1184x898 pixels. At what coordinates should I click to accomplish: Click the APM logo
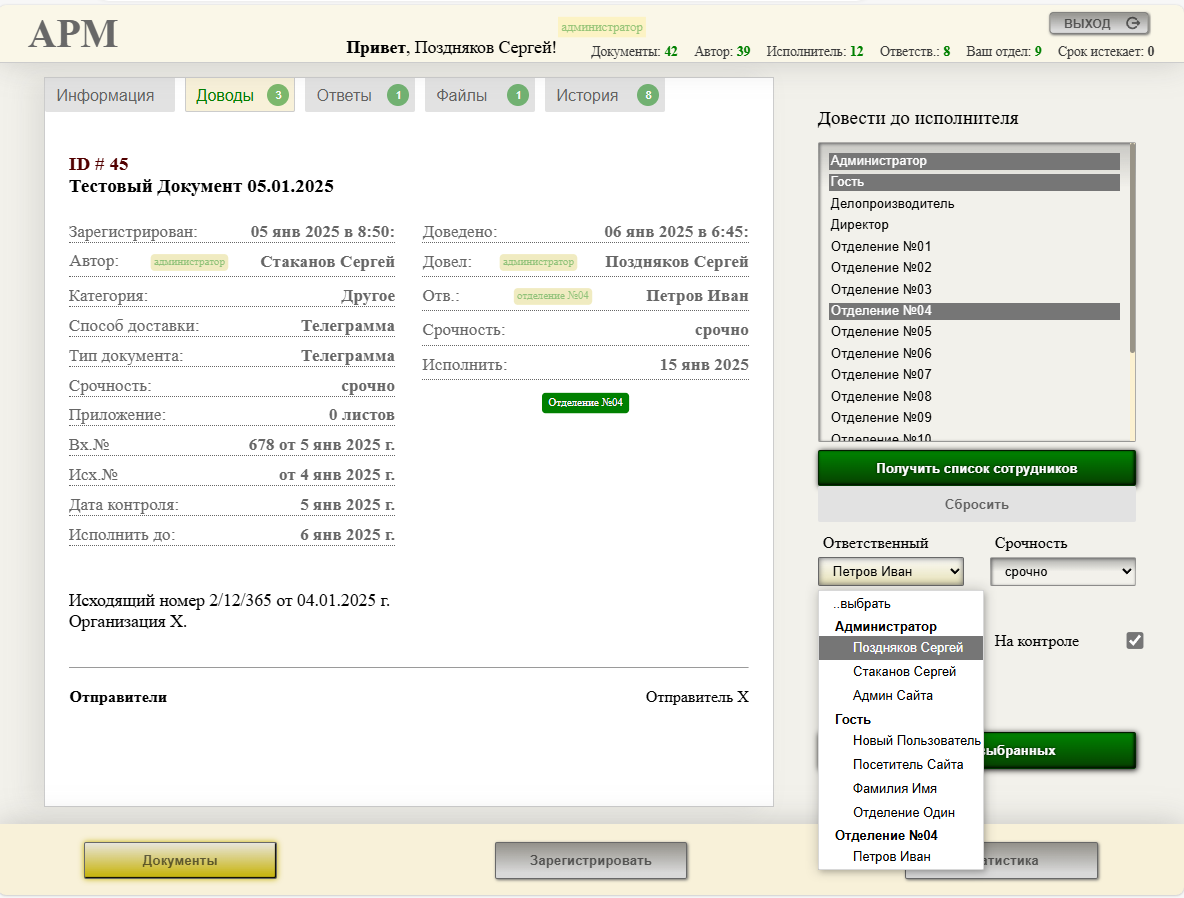tap(73, 34)
